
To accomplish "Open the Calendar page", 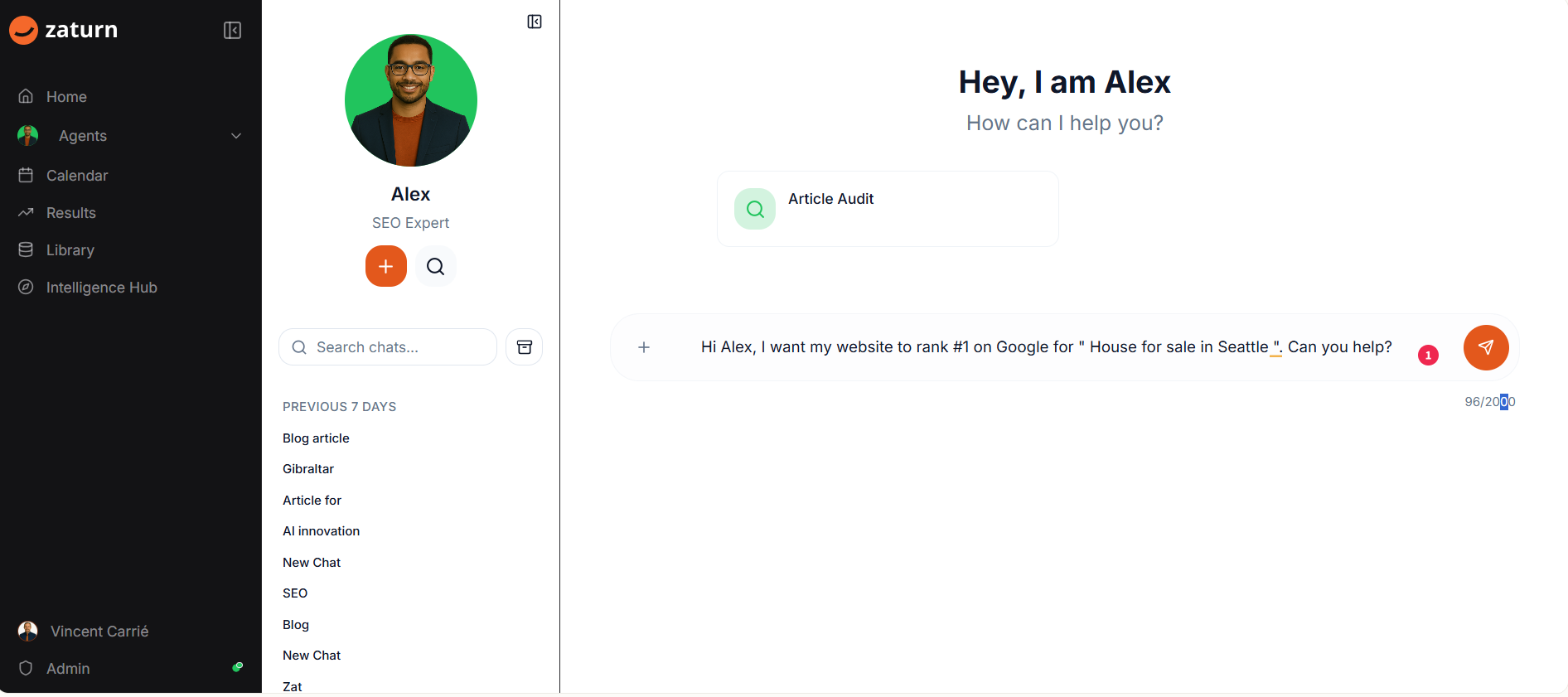I will coord(77,176).
